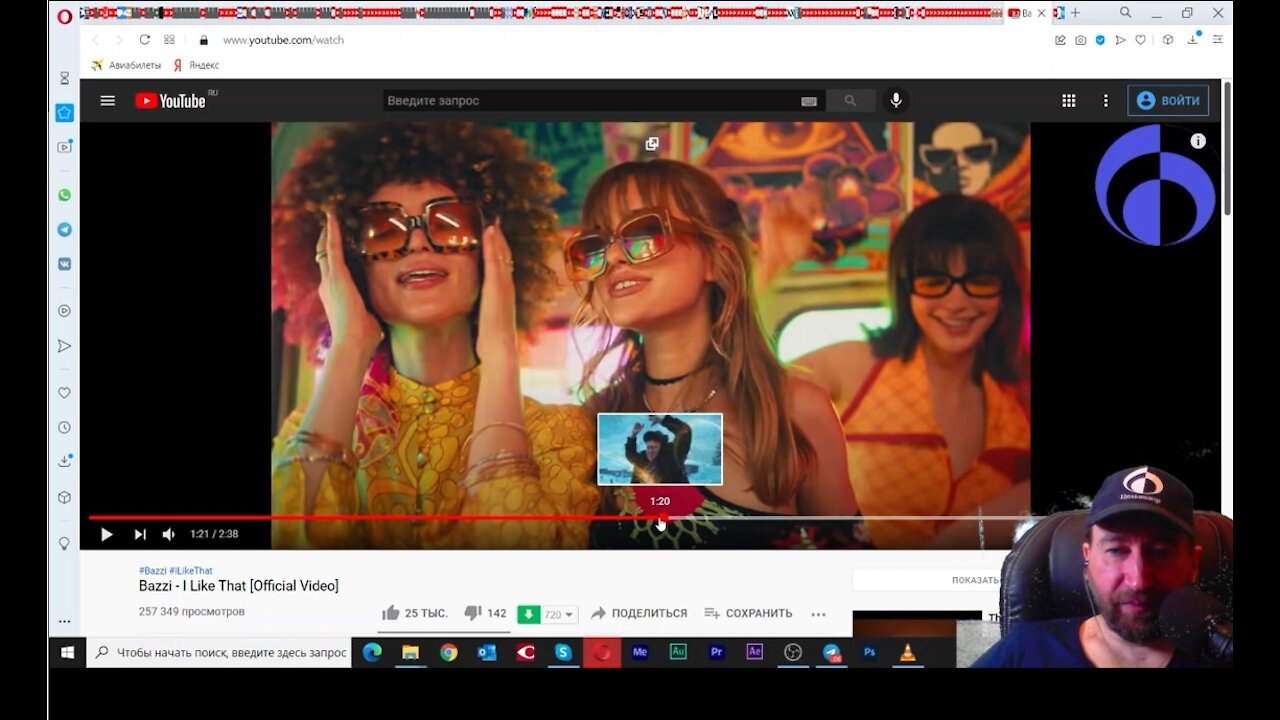Click the green download arrow button
1280x720 pixels.
point(528,614)
